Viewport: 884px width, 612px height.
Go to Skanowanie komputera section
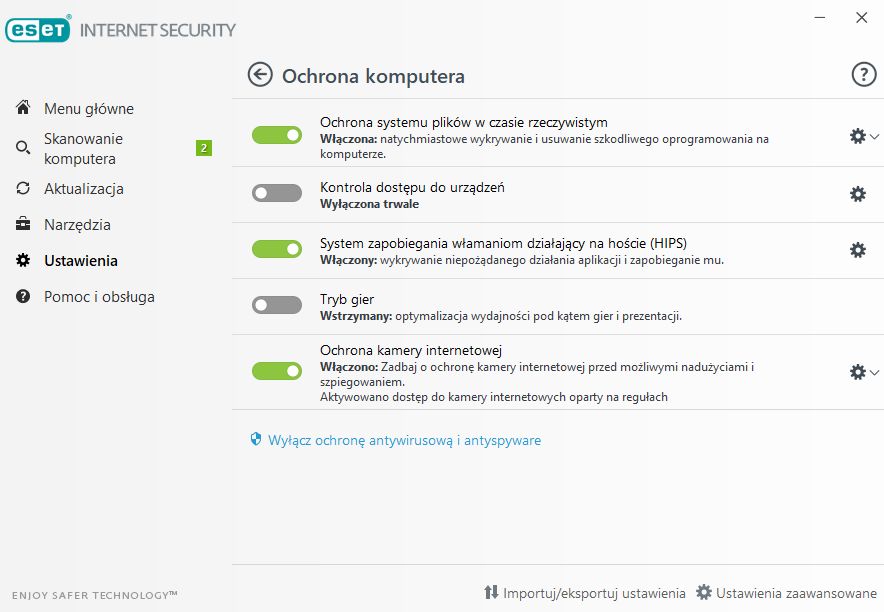pyautogui.click(x=83, y=148)
